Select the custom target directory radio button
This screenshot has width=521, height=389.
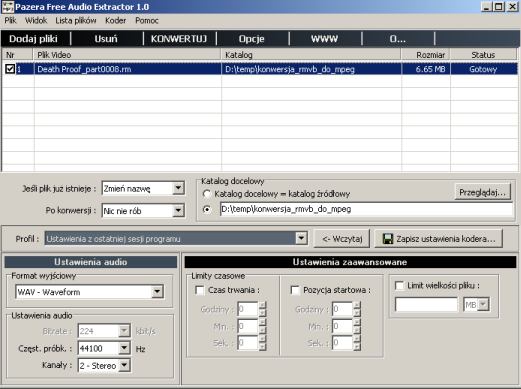[x=207, y=209]
